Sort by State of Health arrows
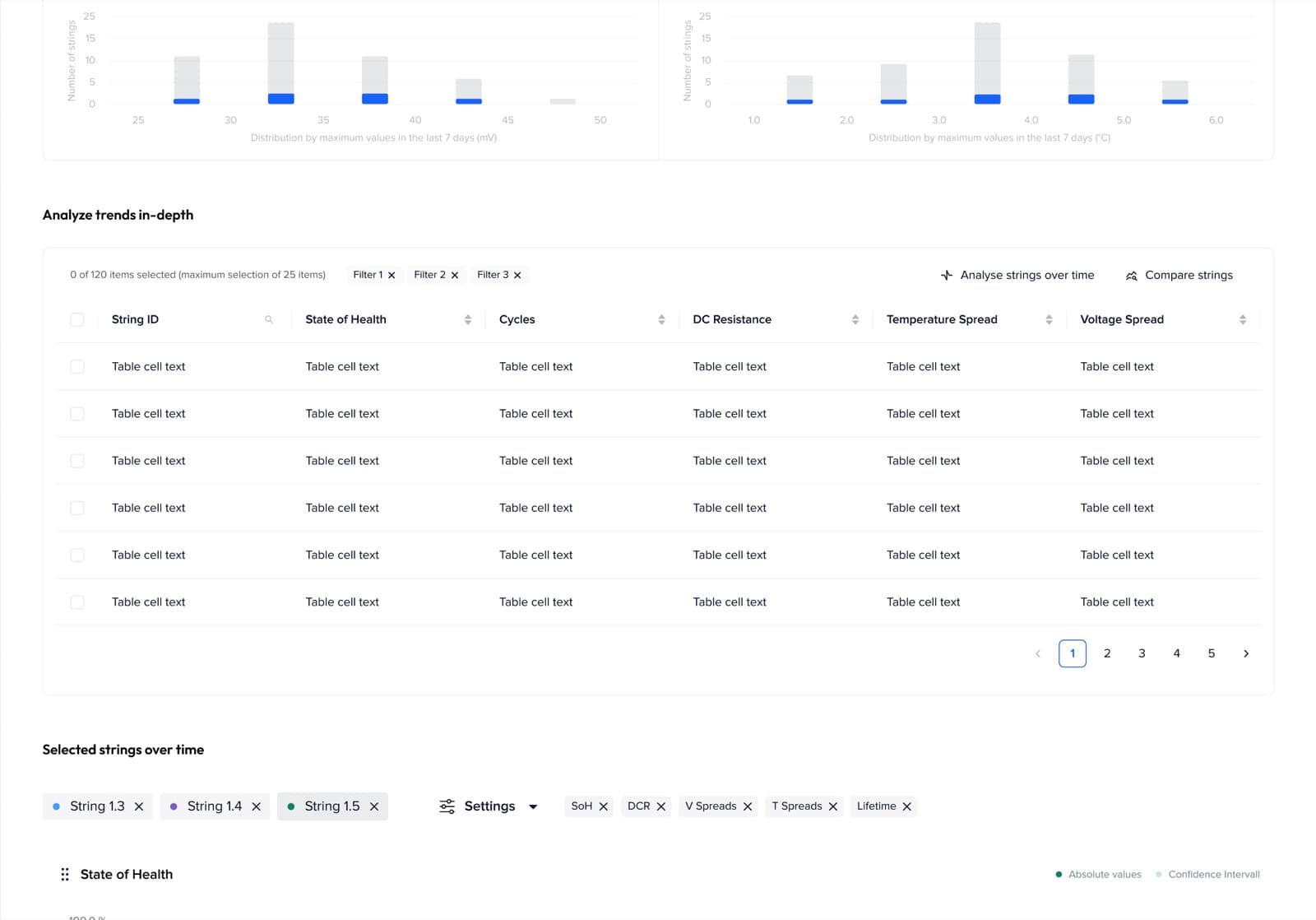The width and height of the screenshot is (1316, 920). point(468,319)
